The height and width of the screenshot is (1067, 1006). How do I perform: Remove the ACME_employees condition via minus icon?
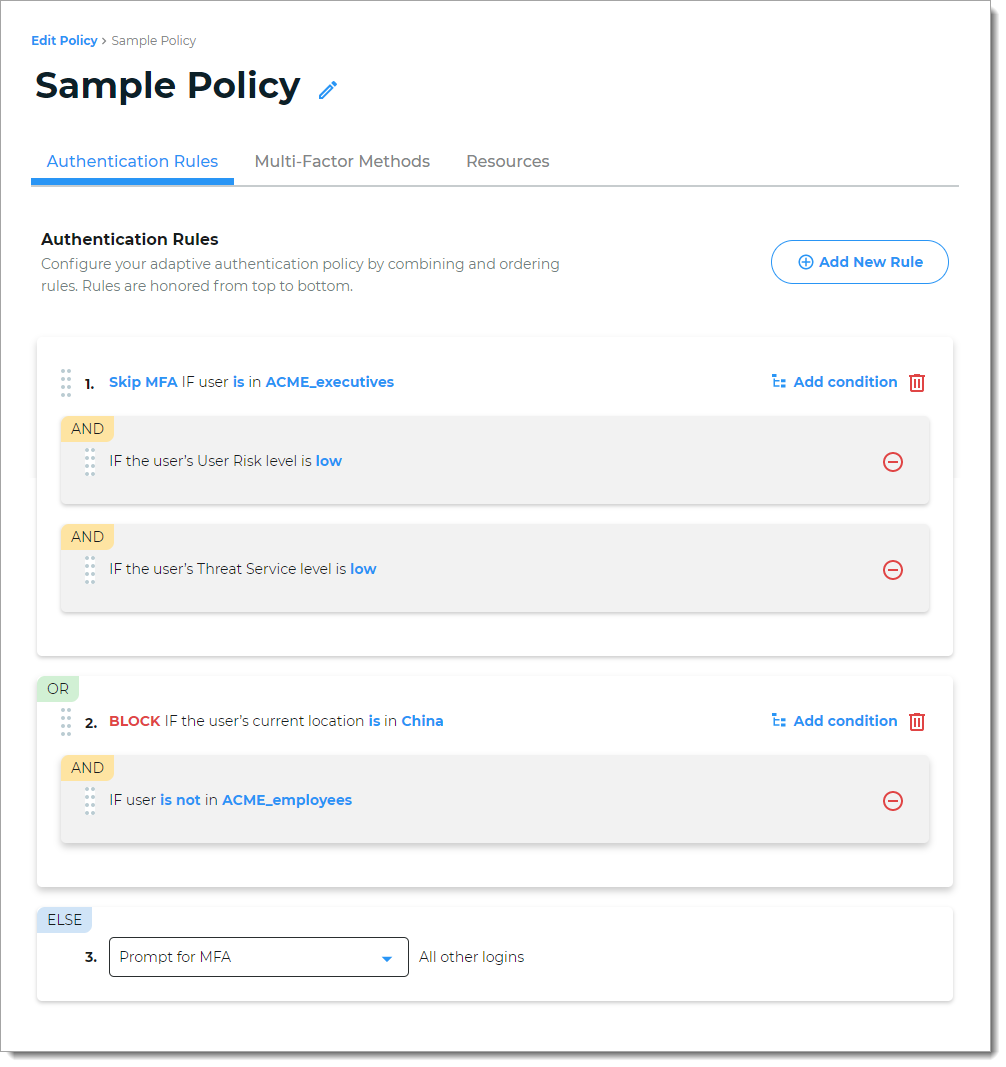[x=893, y=800]
